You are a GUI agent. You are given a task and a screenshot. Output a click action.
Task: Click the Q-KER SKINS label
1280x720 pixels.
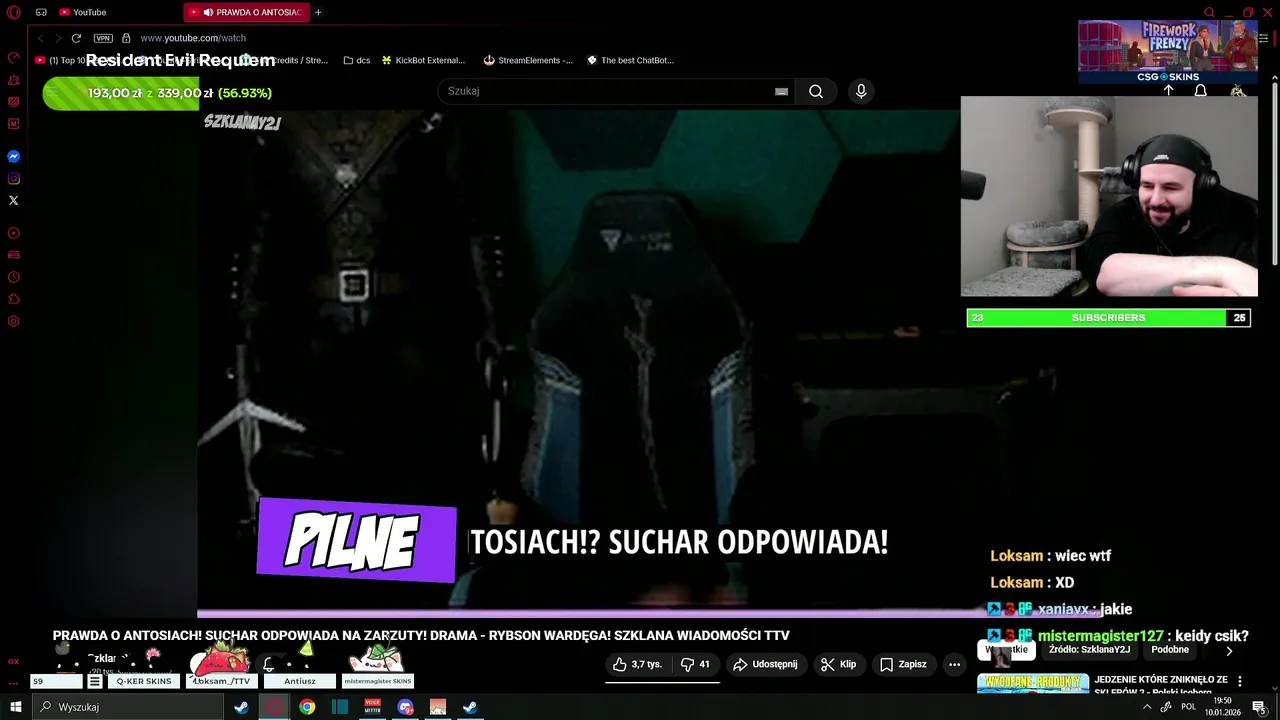(x=144, y=681)
